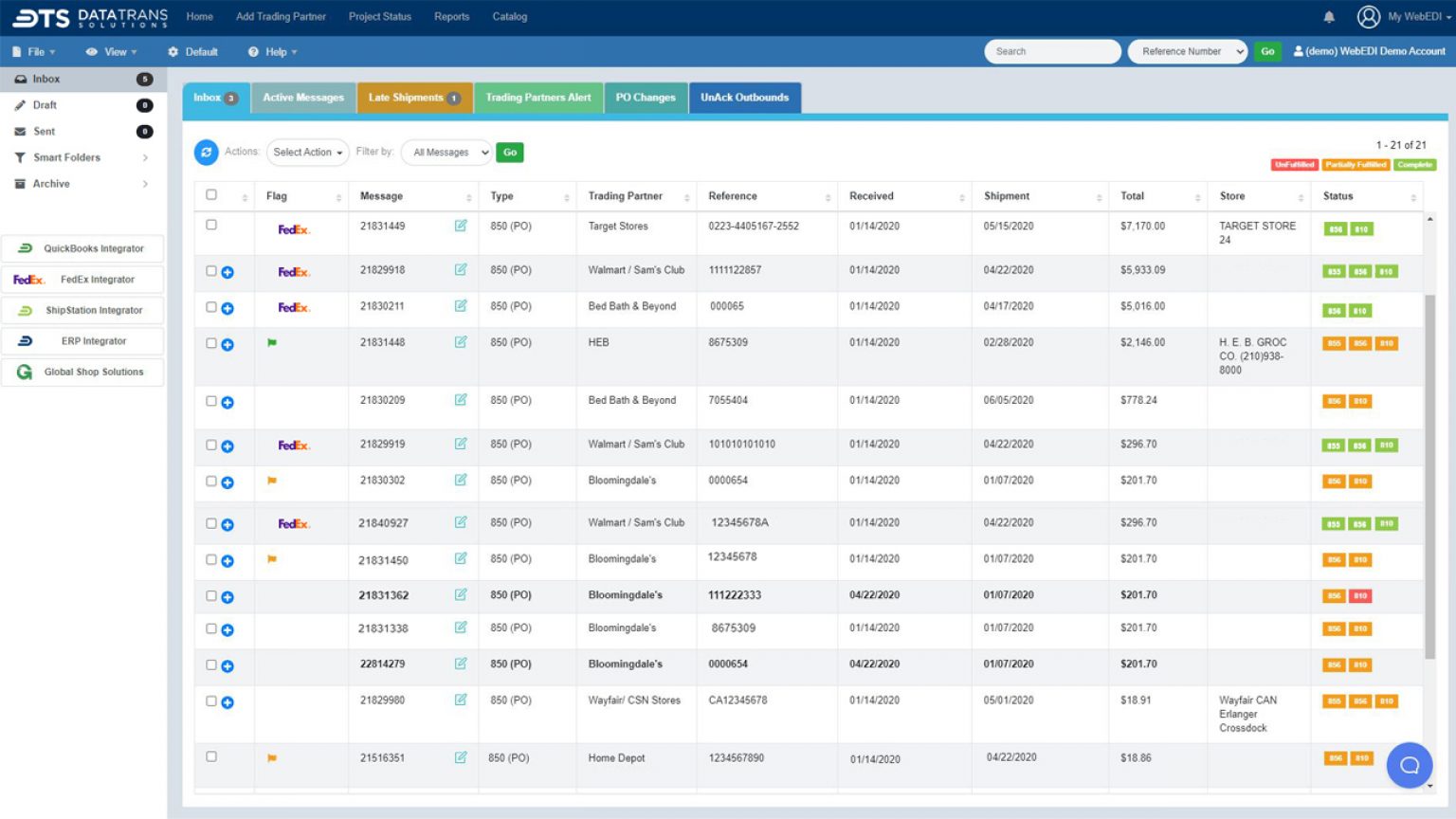Open the All Messages filter dropdown
Image resolution: width=1456 pixels, height=819 pixels.
(446, 152)
